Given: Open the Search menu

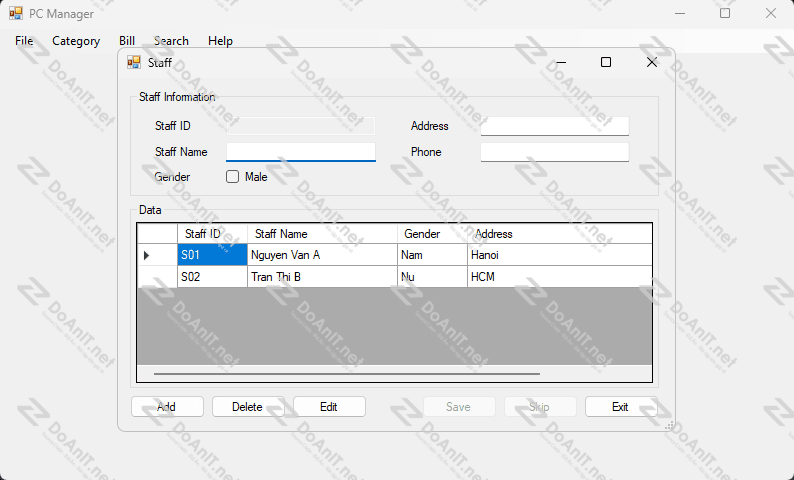Looking at the screenshot, I should pyautogui.click(x=171, y=41).
